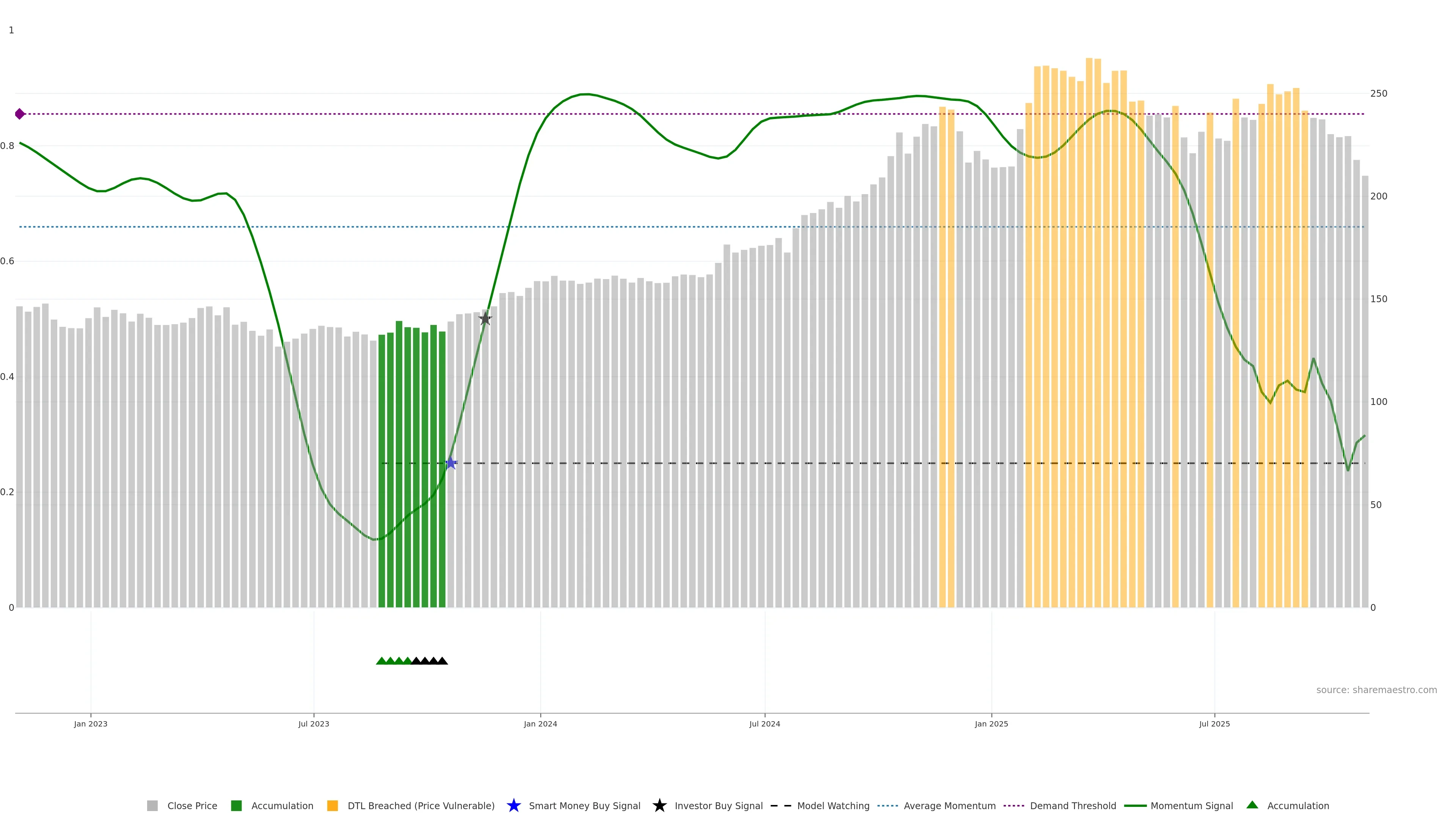The height and width of the screenshot is (819, 1456).
Task: Click the orange DTL Breached legend swatch
Action: (333, 806)
